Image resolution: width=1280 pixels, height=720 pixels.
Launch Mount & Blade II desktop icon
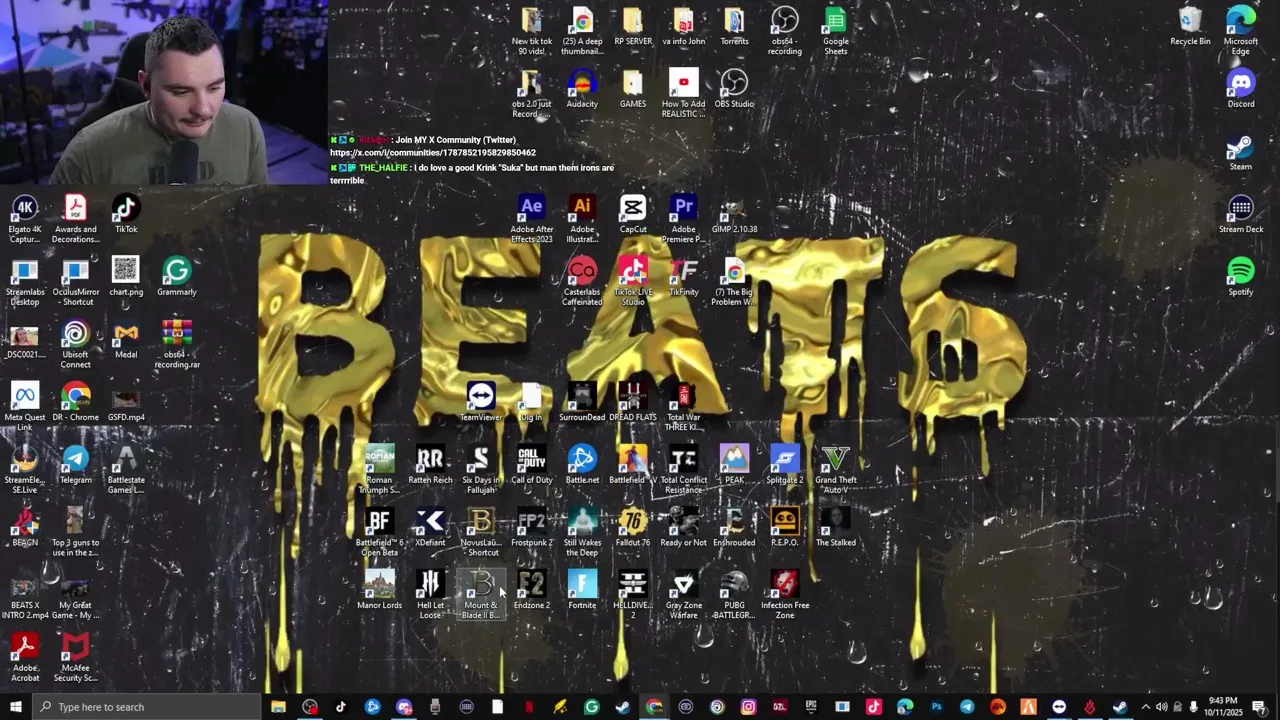[x=481, y=594]
